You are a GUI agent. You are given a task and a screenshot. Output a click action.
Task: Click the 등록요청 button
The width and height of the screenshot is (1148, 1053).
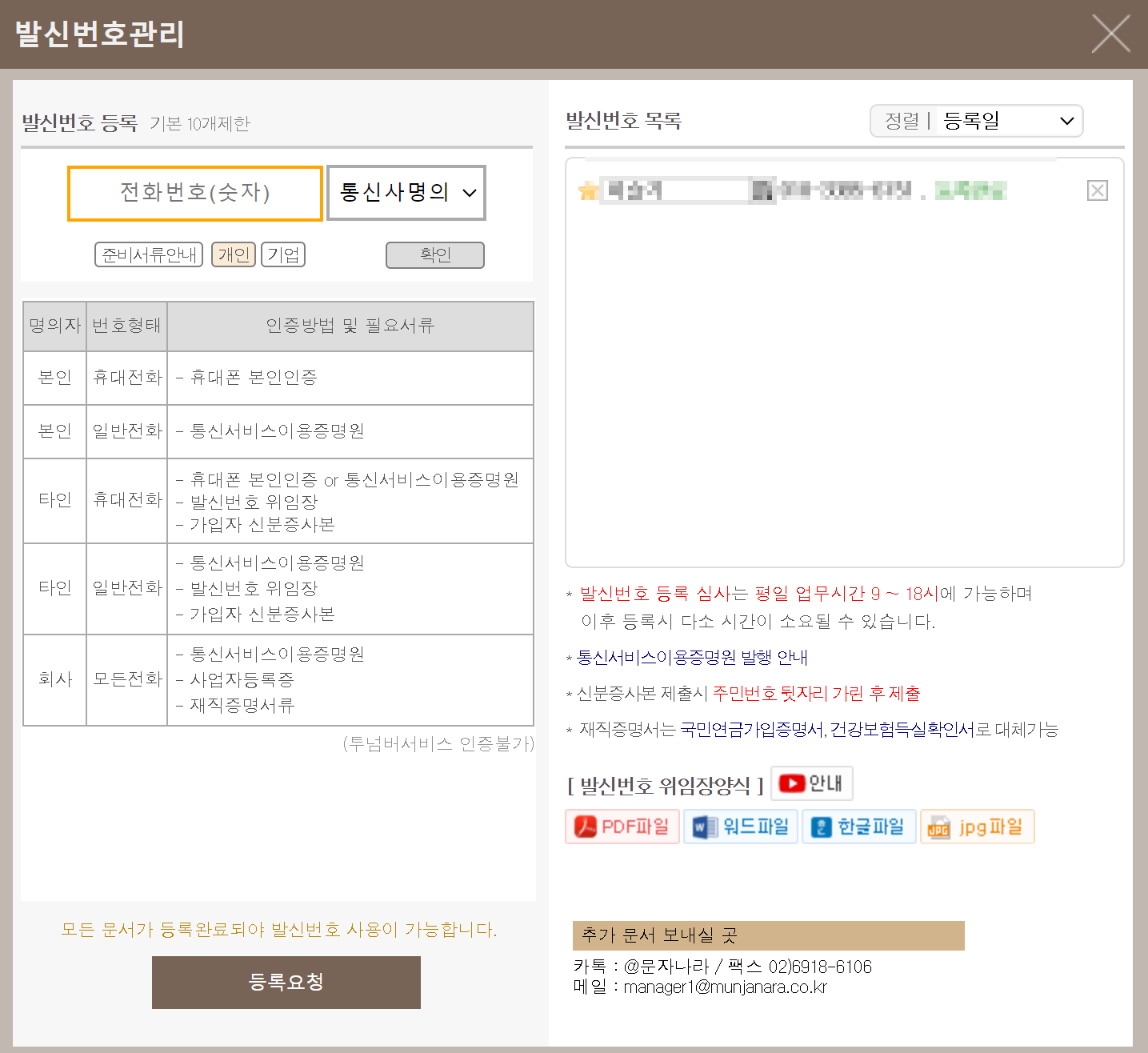tap(286, 983)
